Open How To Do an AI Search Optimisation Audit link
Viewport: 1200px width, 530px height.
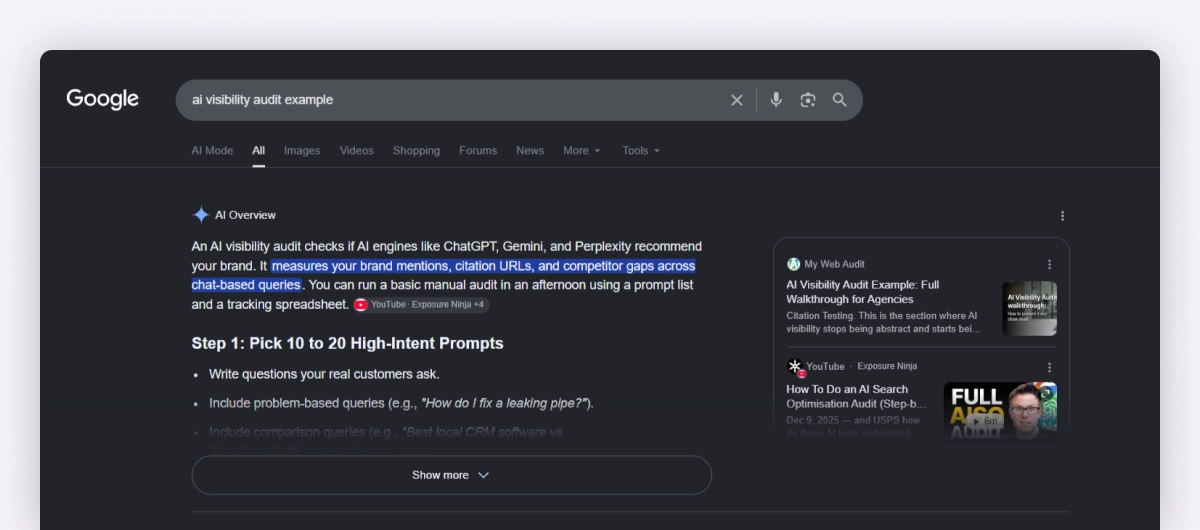(x=857, y=396)
